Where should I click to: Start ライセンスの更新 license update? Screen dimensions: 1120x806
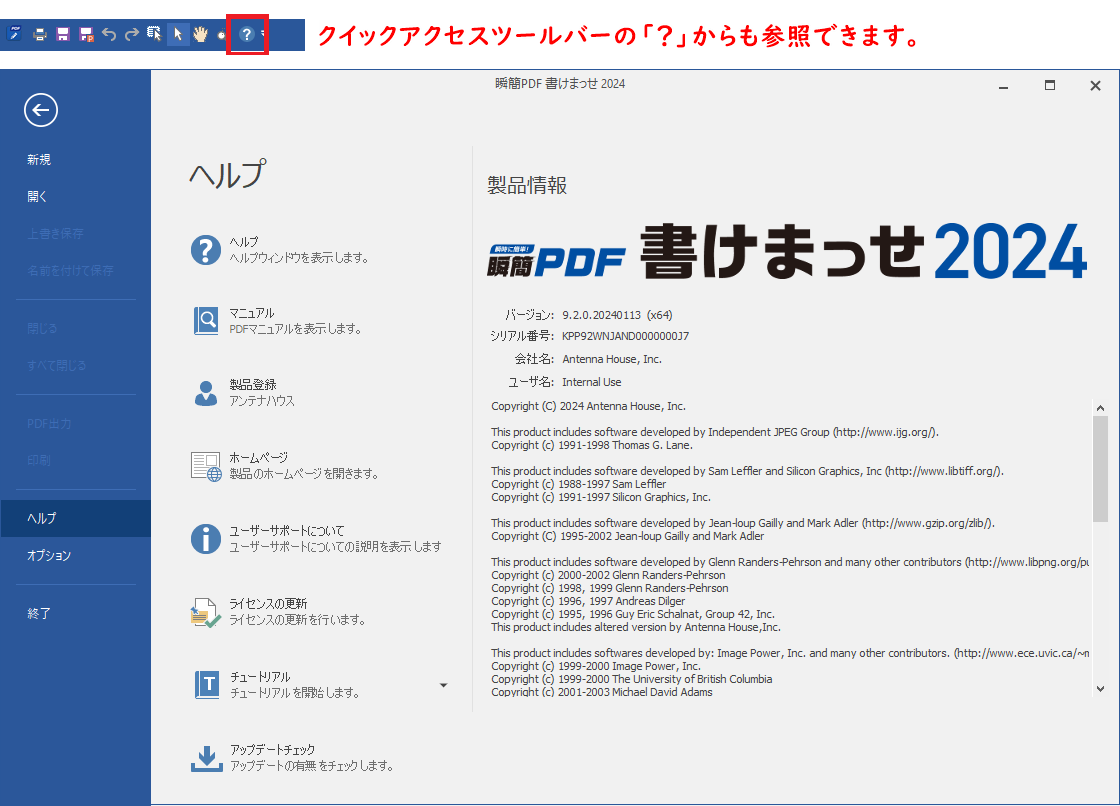click(x=279, y=612)
